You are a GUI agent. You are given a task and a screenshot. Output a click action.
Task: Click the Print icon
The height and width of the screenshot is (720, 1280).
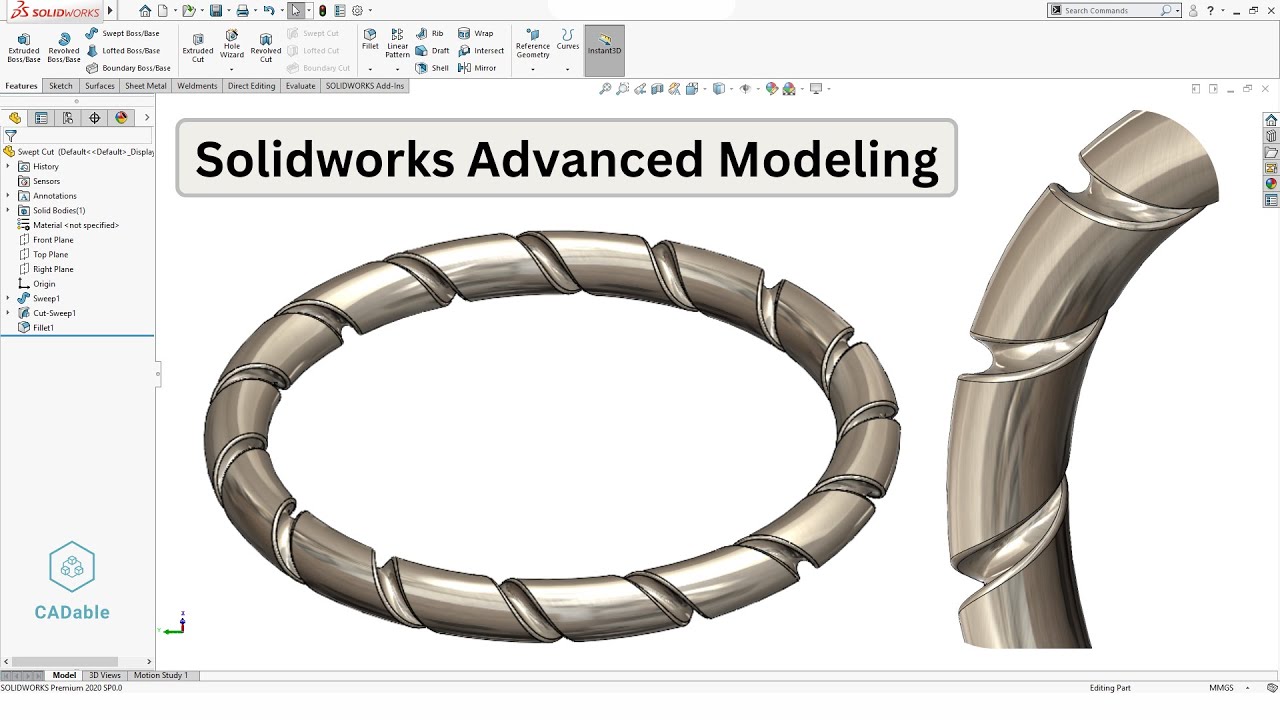pos(241,11)
